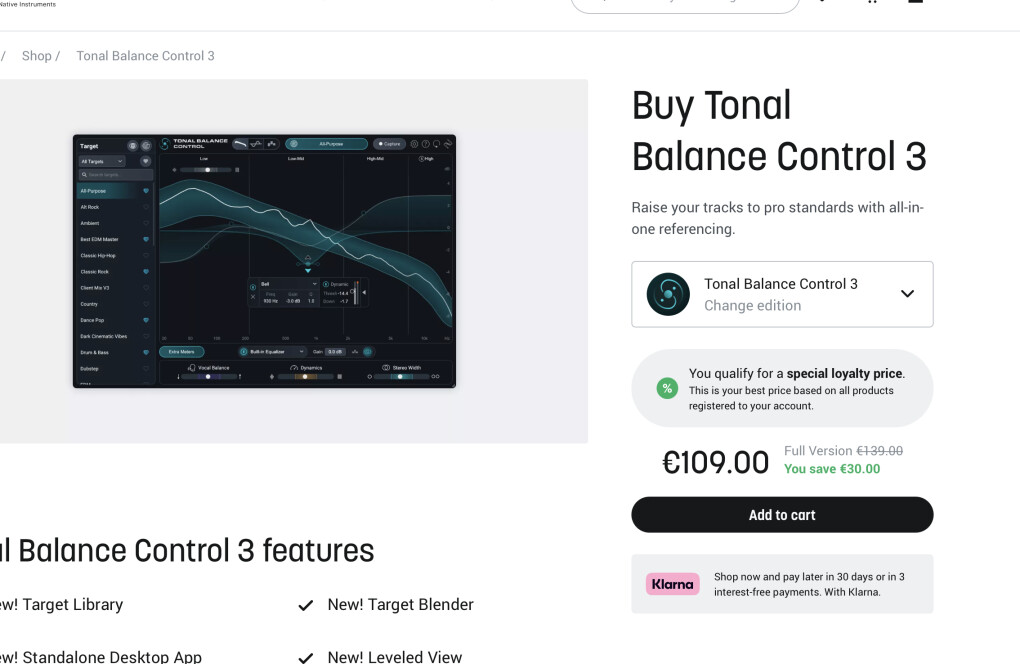Click the Klarna logo badge

(x=672, y=584)
